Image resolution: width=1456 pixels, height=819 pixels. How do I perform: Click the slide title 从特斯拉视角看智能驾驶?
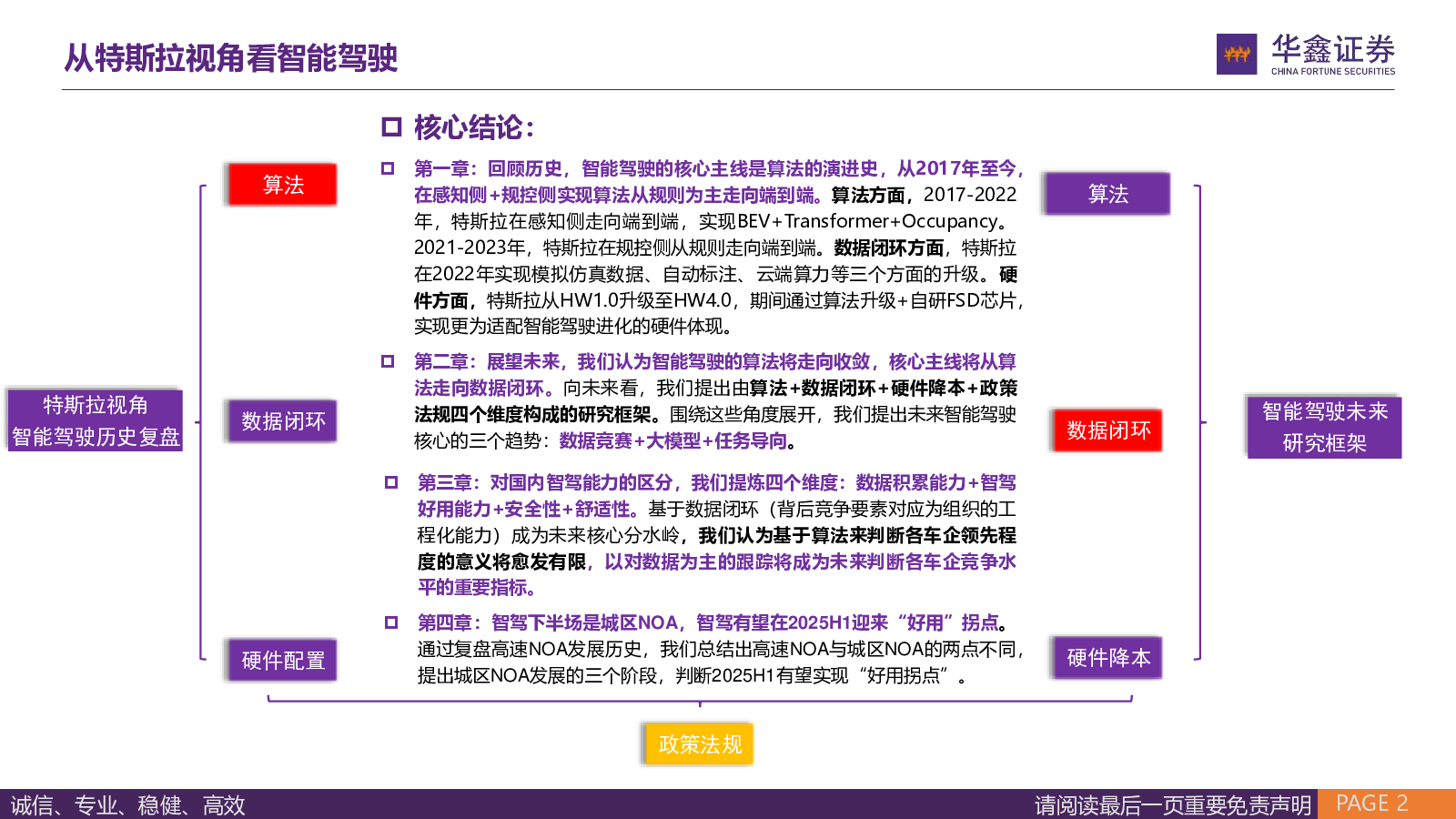click(x=231, y=58)
